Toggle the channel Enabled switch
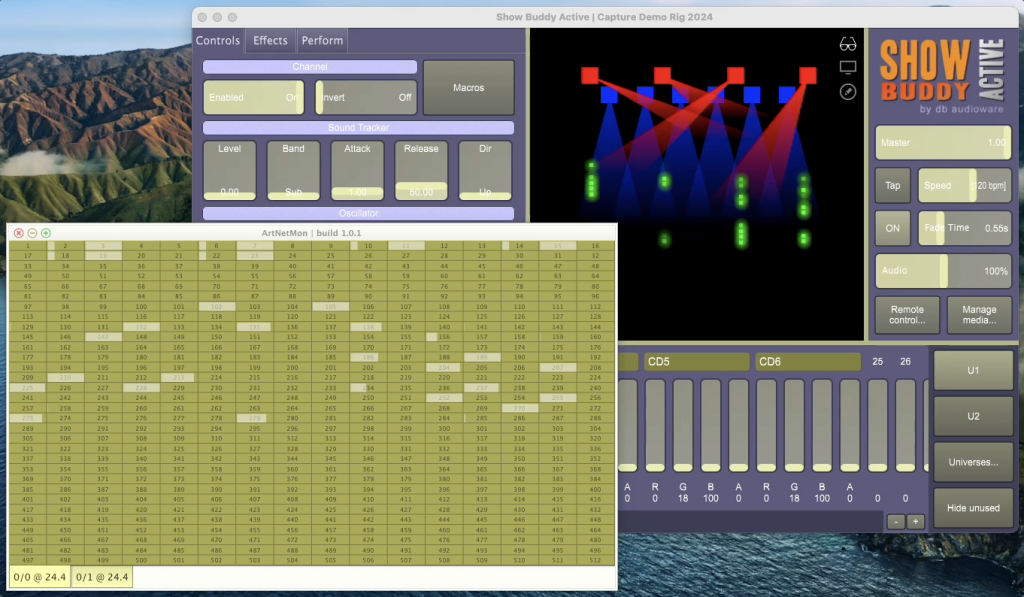The image size is (1024, 597). [254, 97]
